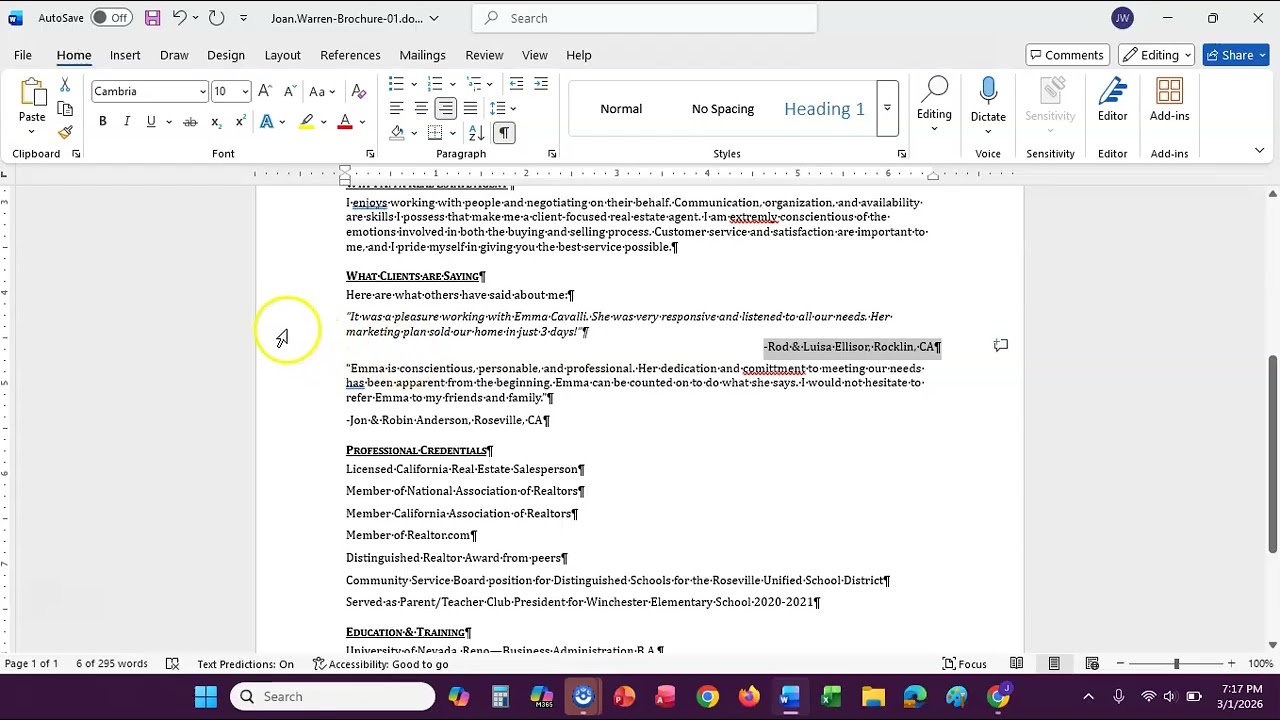Open Accessibility: Good to go status
This screenshot has height=720, width=1280.
point(380,664)
